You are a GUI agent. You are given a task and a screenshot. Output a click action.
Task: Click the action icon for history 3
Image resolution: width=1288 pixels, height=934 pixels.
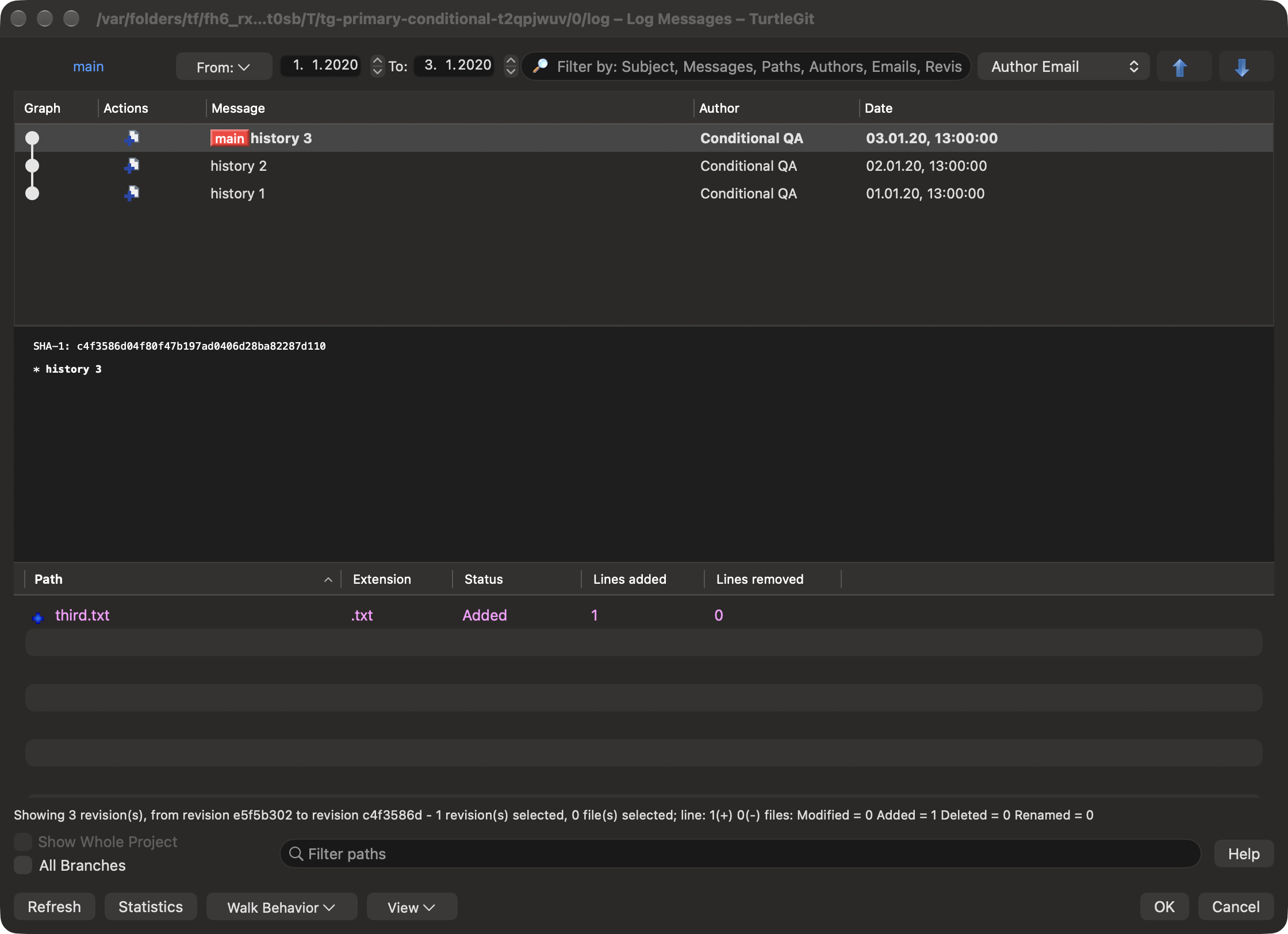[132, 138]
